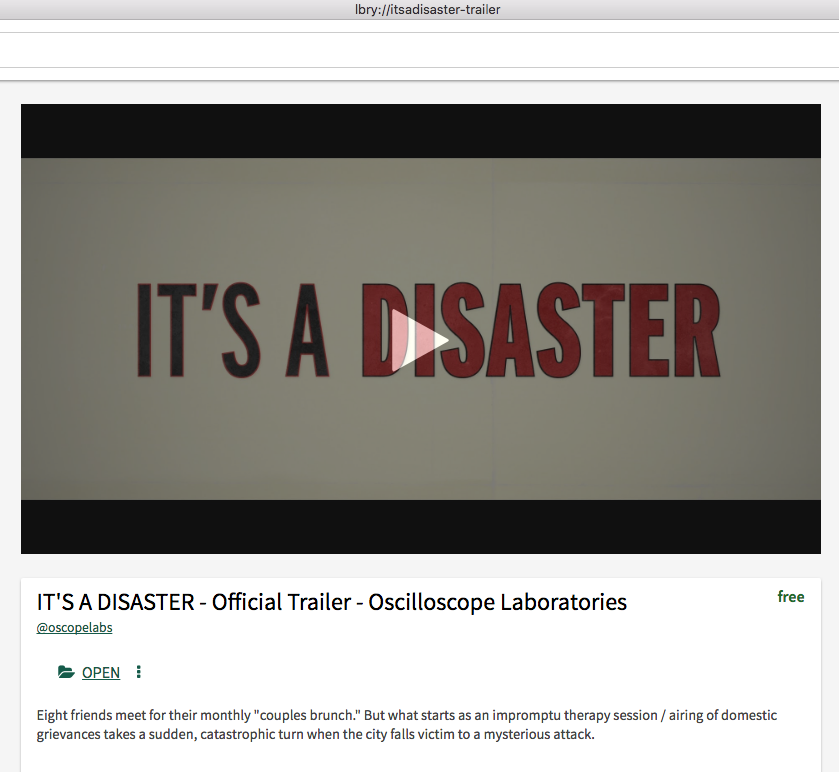Visit the @oscopelabs channel

coord(74,627)
